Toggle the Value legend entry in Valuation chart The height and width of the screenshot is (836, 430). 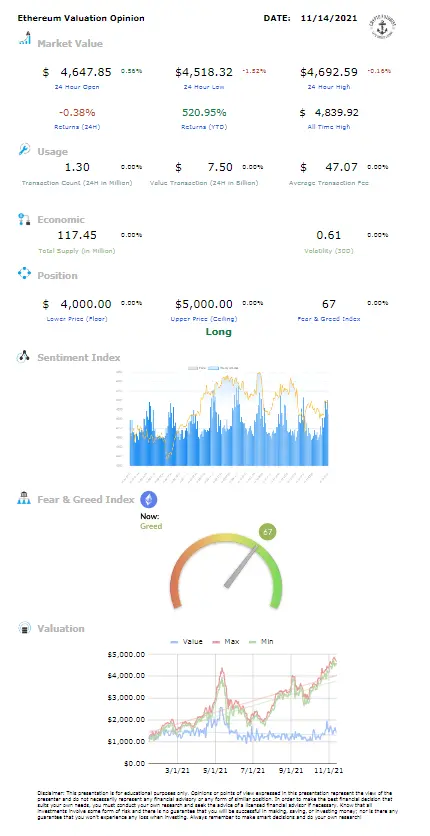coord(186,641)
